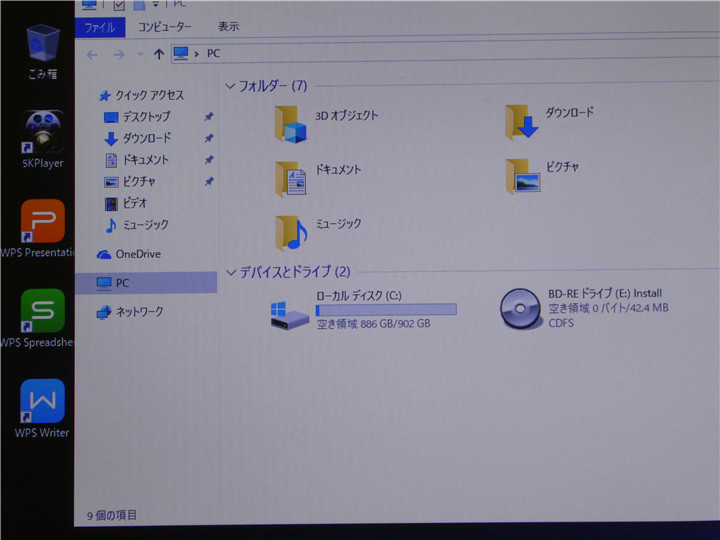
Task: Select ビデオ in the sidebar
Action: coord(126,203)
